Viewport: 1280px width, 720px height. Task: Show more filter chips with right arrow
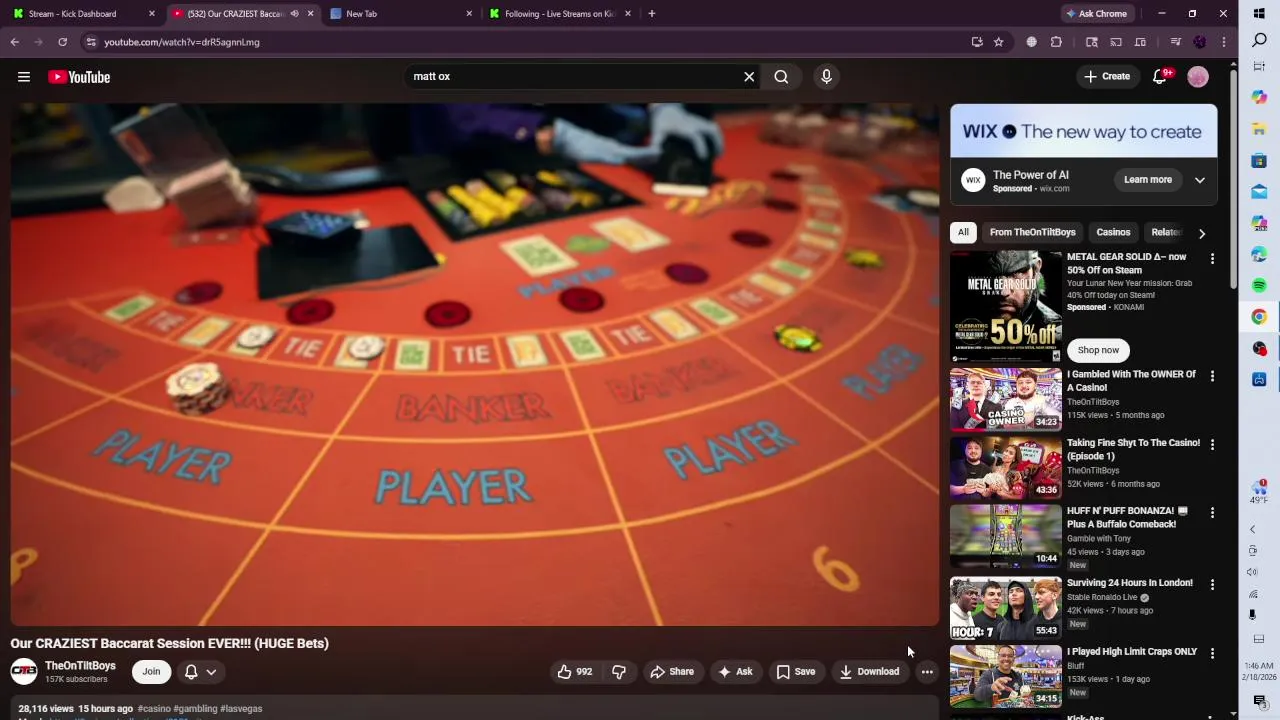tap(1202, 233)
